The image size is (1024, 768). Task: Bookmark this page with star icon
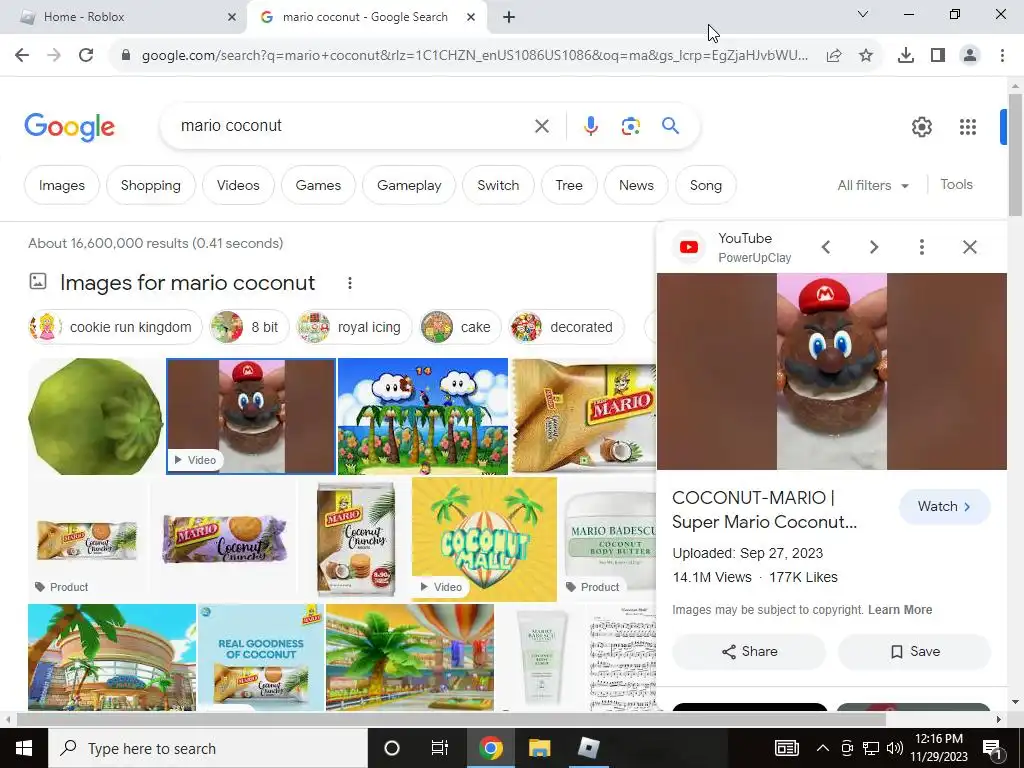point(866,56)
